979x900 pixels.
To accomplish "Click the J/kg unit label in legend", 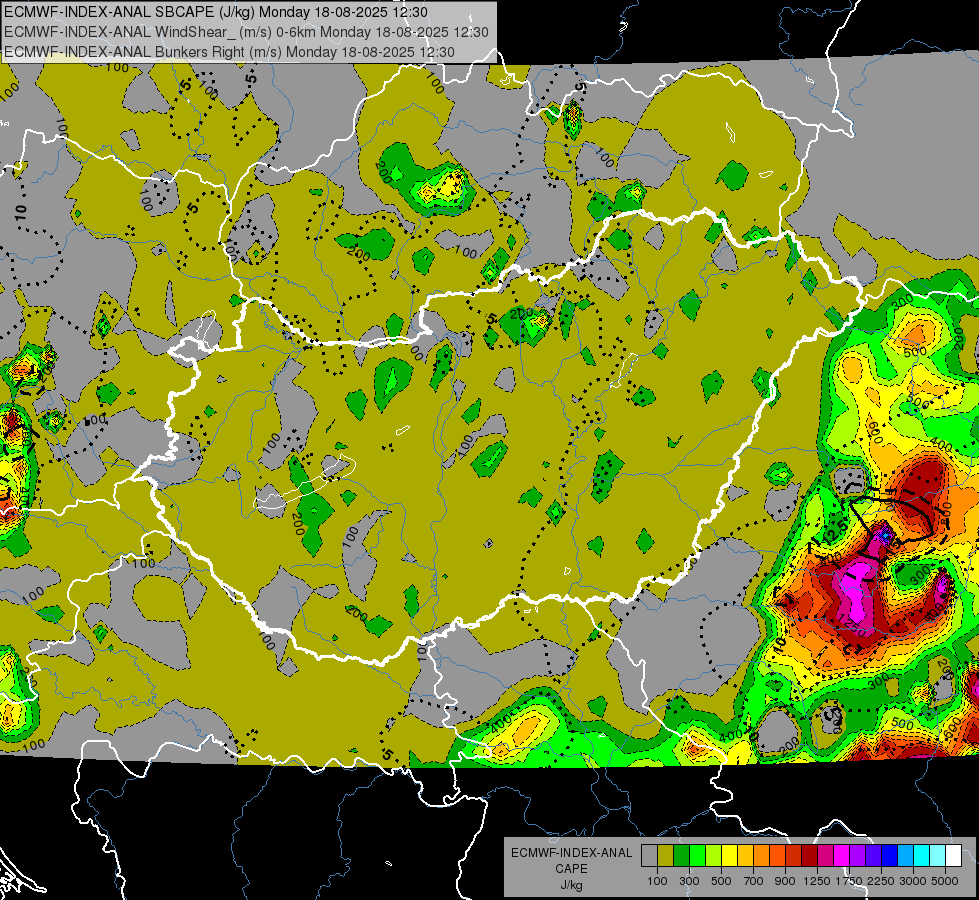I will [x=571, y=885].
